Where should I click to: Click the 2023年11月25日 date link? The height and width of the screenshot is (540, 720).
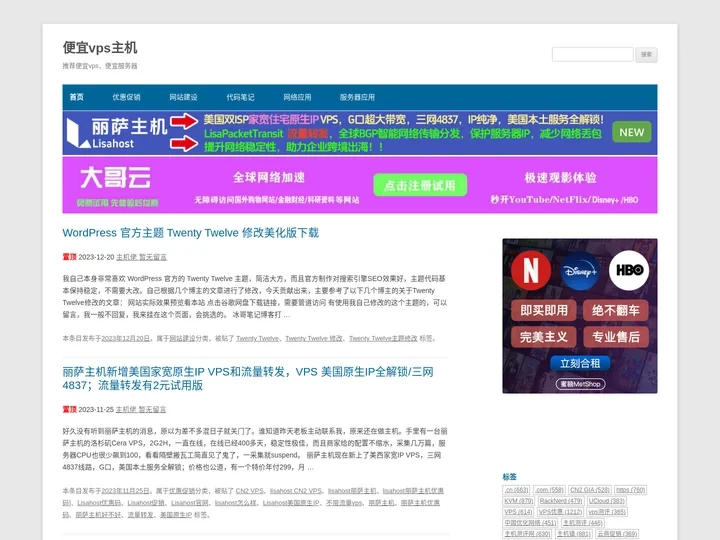pyautogui.click(x=126, y=491)
